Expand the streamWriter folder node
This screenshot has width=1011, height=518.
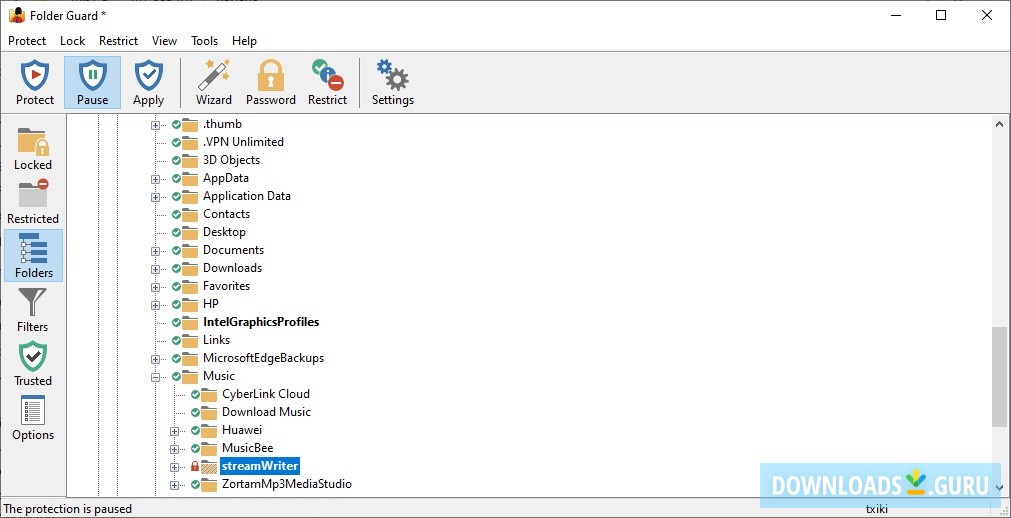(x=174, y=466)
